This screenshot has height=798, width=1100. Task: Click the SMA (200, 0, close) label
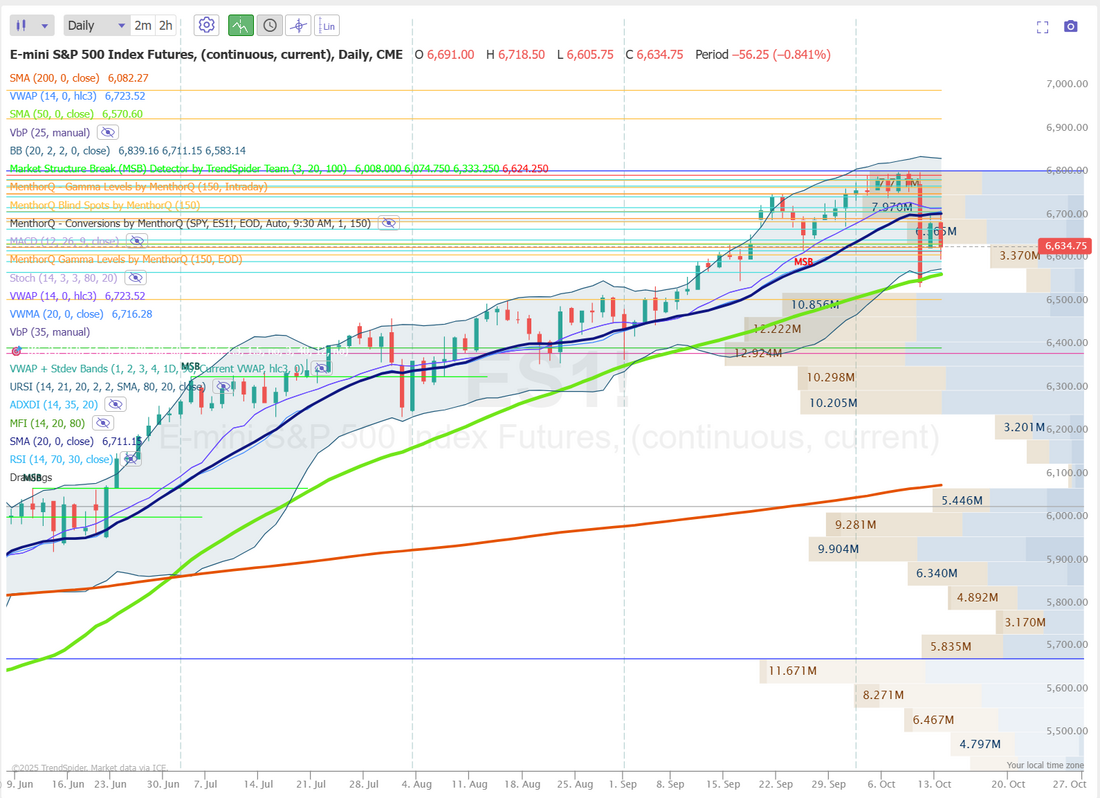[58, 78]
